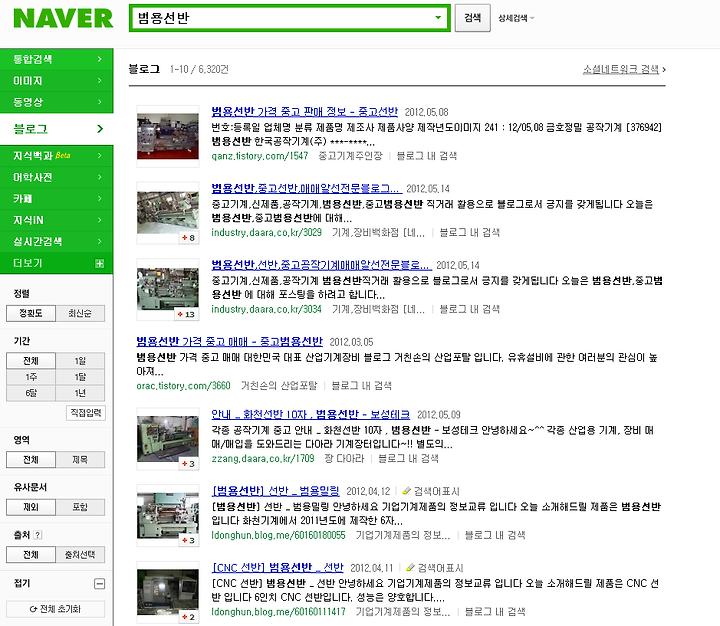The image size is (720, 626).
Task: Set period filter to 1달
Action: [x=80, y=377]
